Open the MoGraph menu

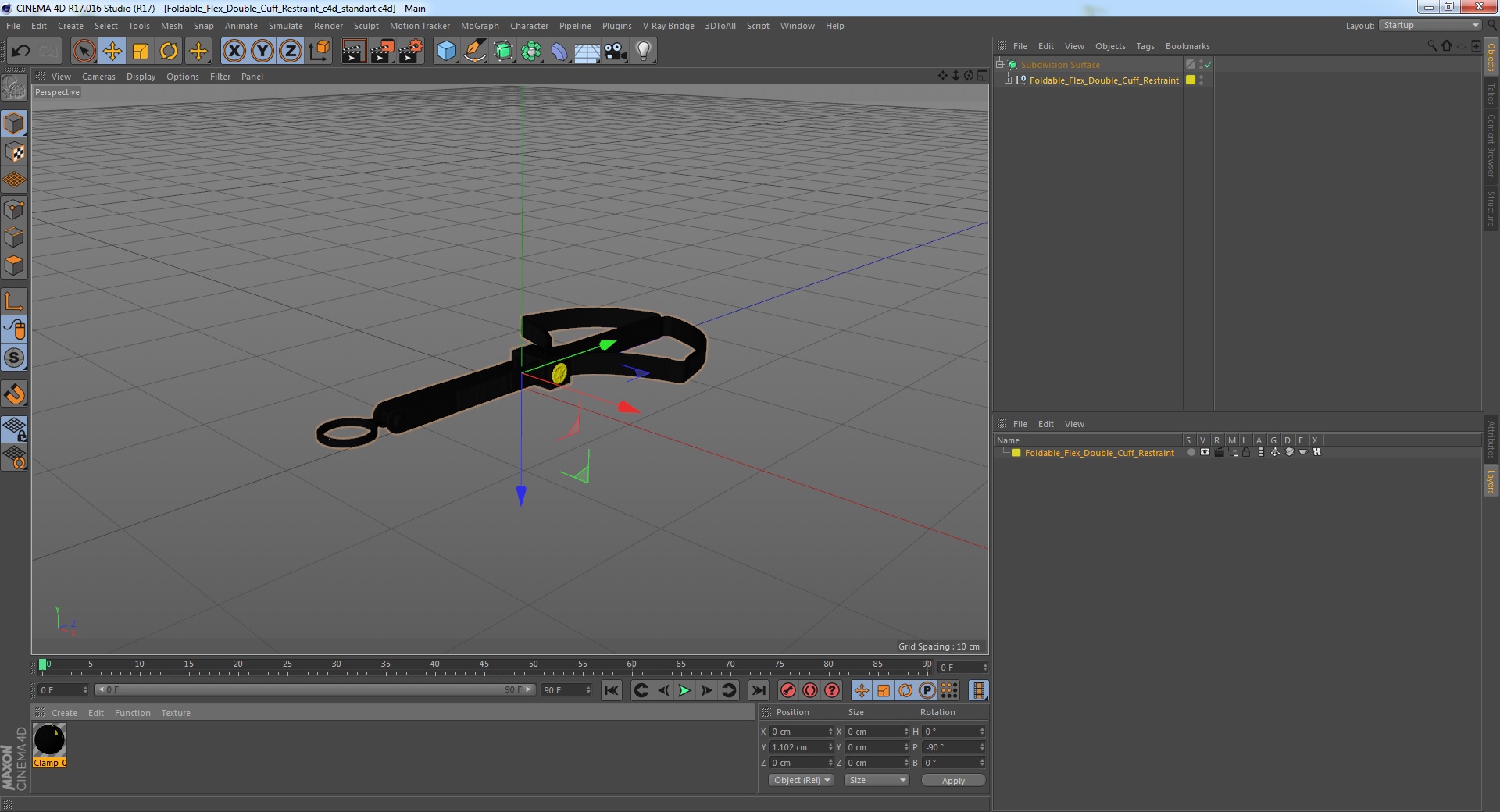coord(480,26)
